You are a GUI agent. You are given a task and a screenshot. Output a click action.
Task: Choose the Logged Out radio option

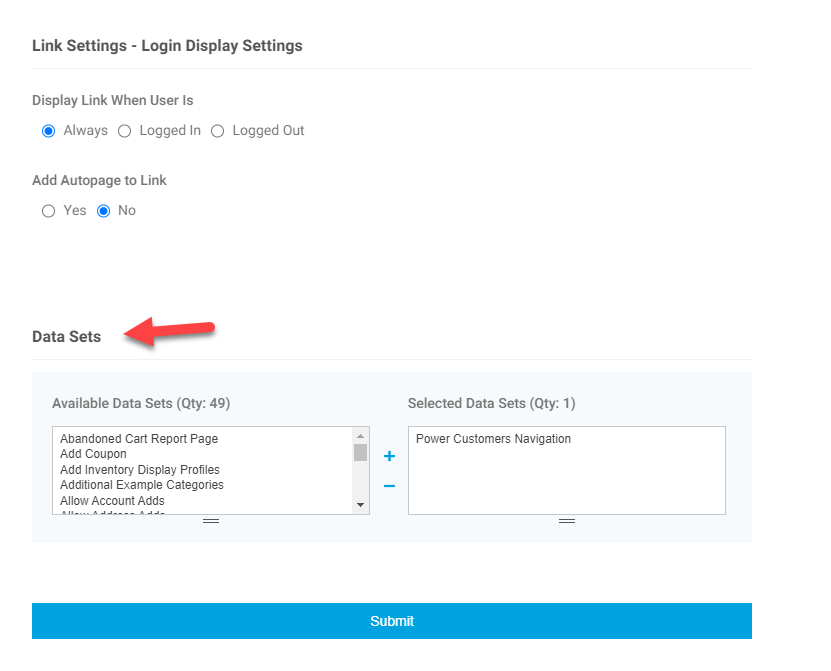coord(217,131)
